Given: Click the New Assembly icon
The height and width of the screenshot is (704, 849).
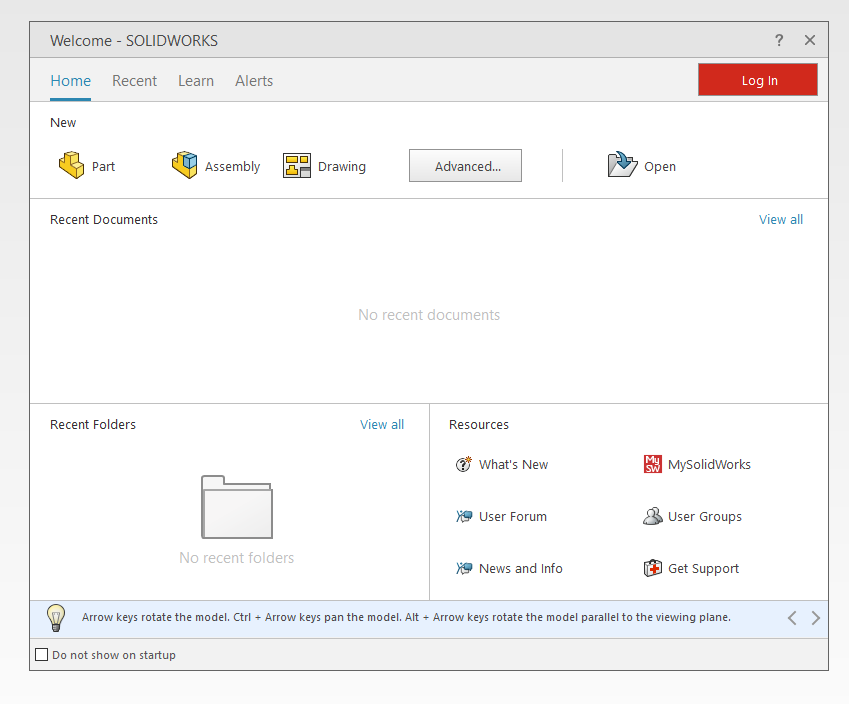Looking at the screenshot, I should coord(185,165).
